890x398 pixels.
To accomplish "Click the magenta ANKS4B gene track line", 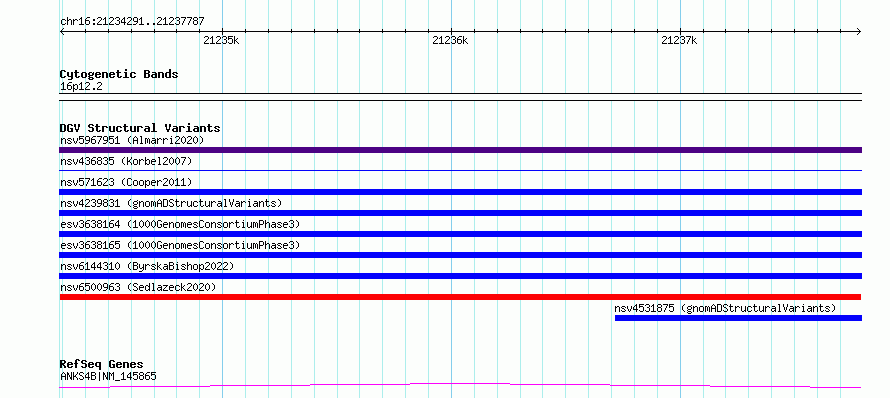I will click(x=460, y=386).
